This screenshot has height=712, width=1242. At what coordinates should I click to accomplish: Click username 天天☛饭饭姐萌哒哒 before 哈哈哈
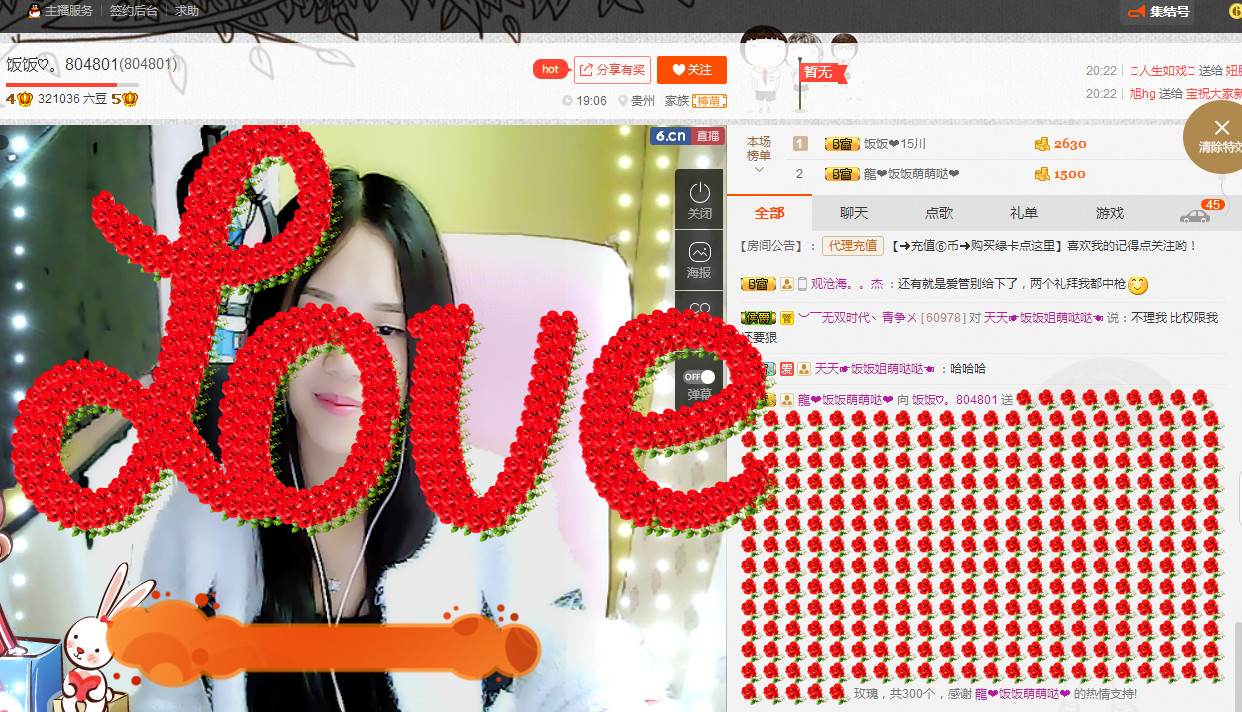[x=875, y=369]
